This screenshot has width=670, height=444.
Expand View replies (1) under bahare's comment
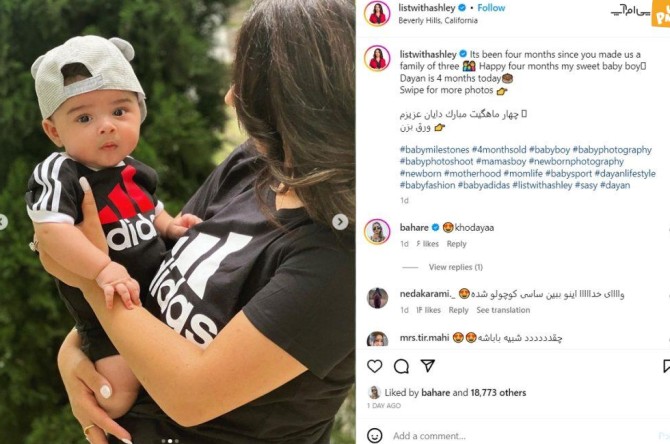tap(455, 267)
